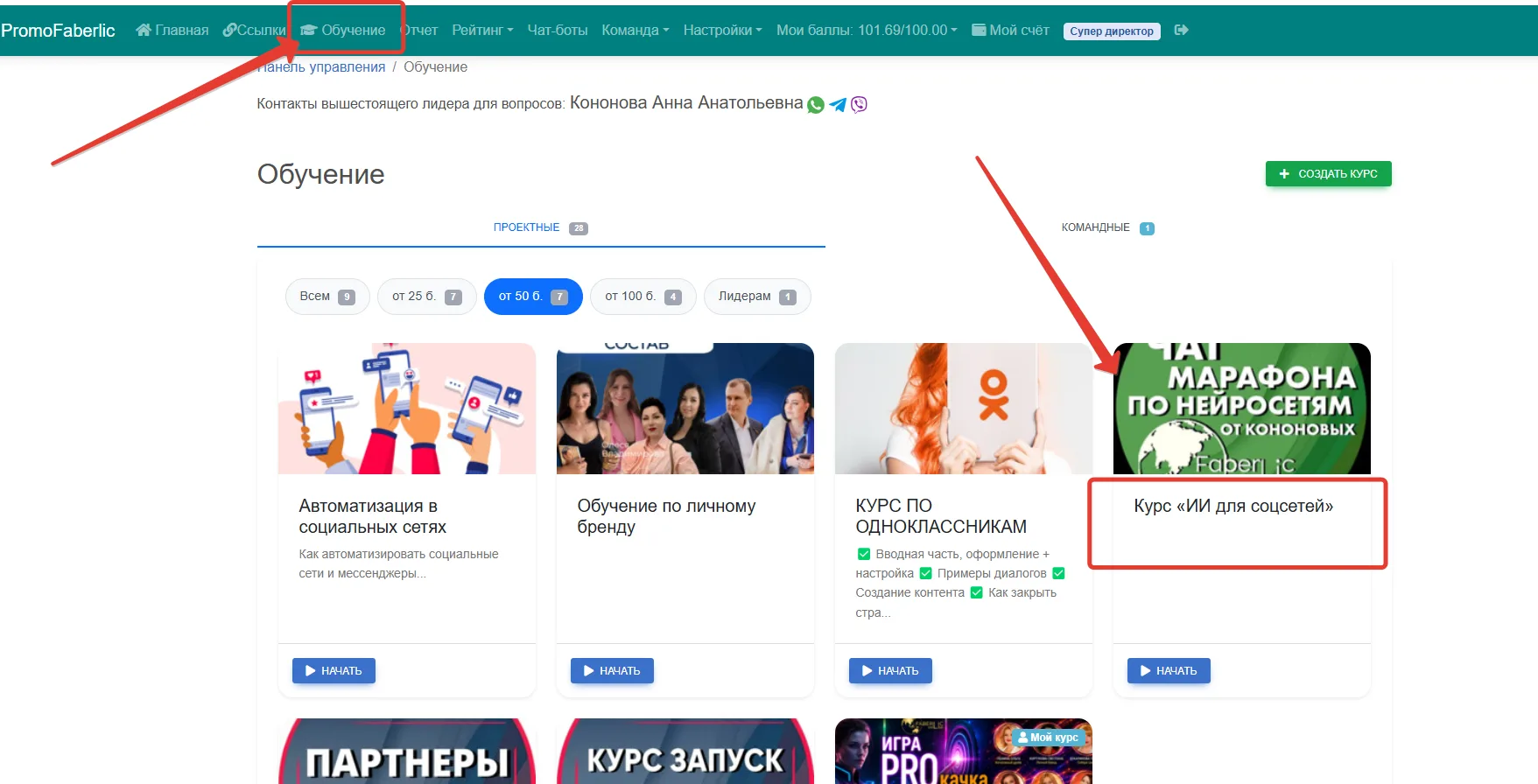Click the Мой курс badge
Image resolution: width=1538 pixels, height=784 pixels.
point(1048,738)
